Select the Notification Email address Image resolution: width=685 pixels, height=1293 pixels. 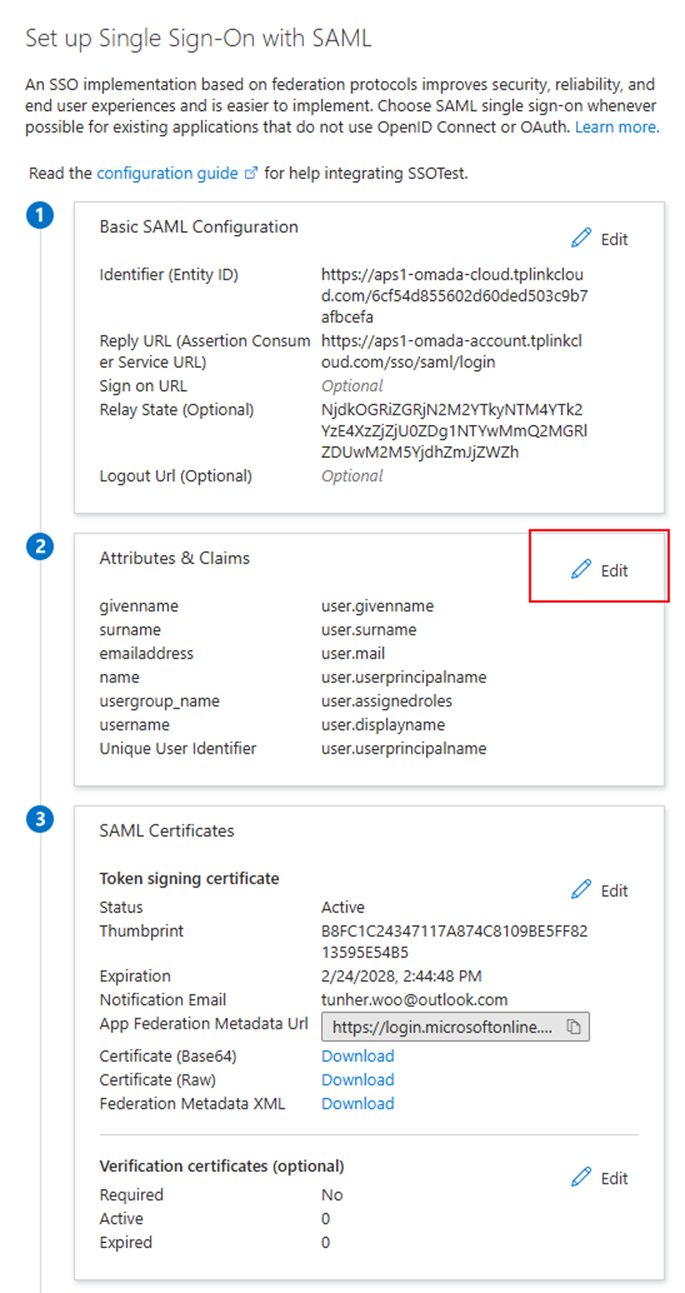414,1000
